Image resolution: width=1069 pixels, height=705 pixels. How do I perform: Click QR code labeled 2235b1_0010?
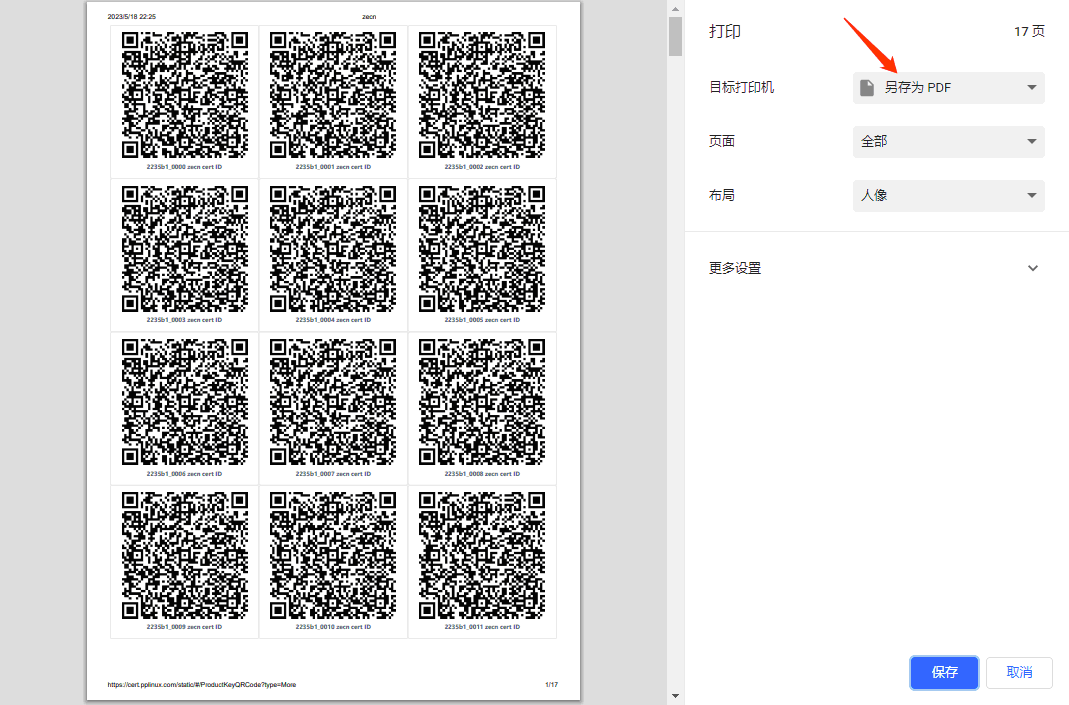[333, 555]
